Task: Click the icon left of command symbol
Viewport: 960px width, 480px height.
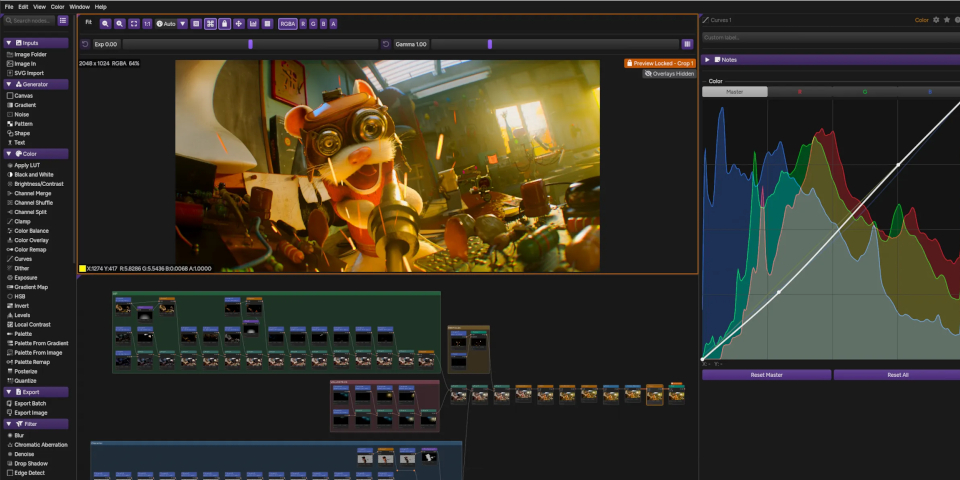Action: click(x=196, y=24)
